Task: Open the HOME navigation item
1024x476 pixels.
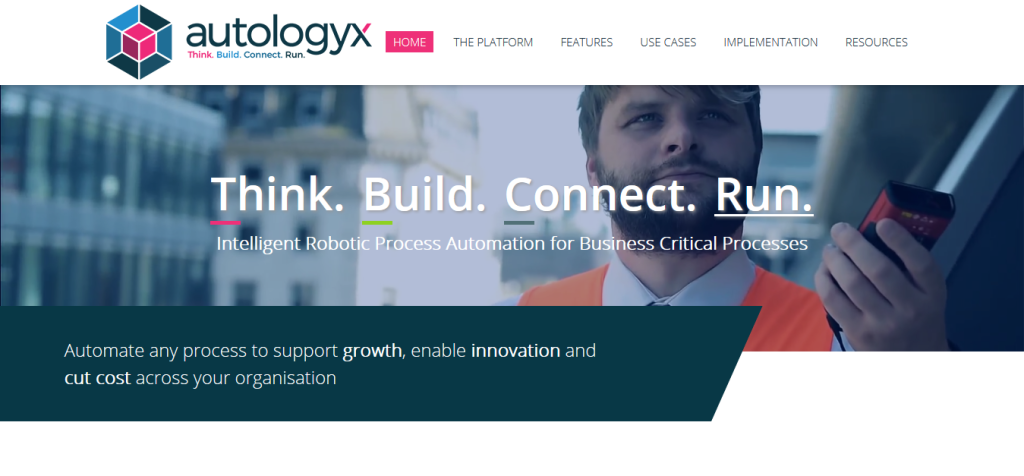Action: click(409, 42)
